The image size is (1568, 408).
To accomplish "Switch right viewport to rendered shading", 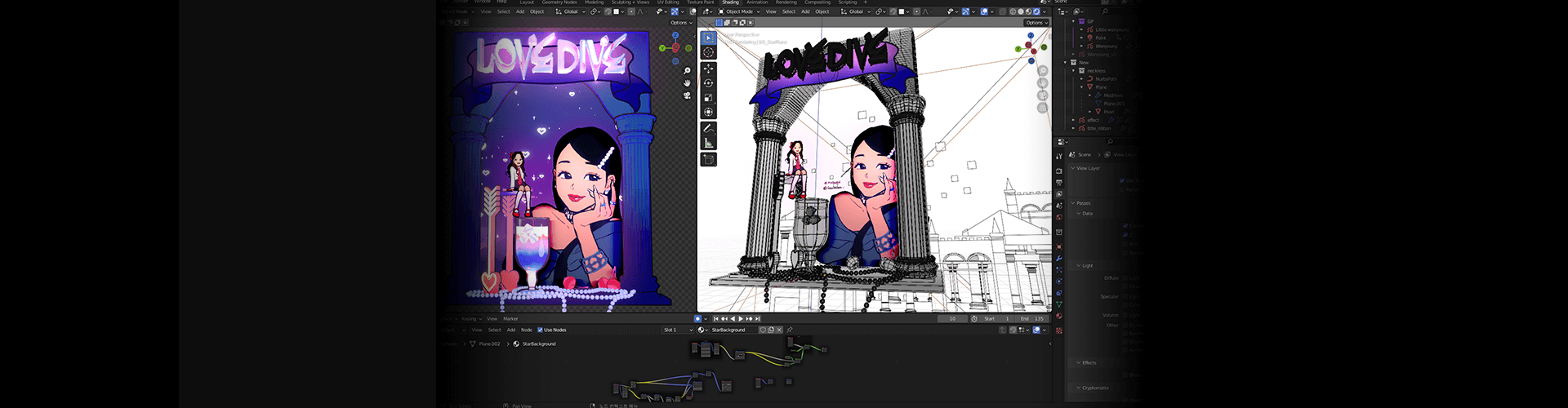I will [1036, 11].
